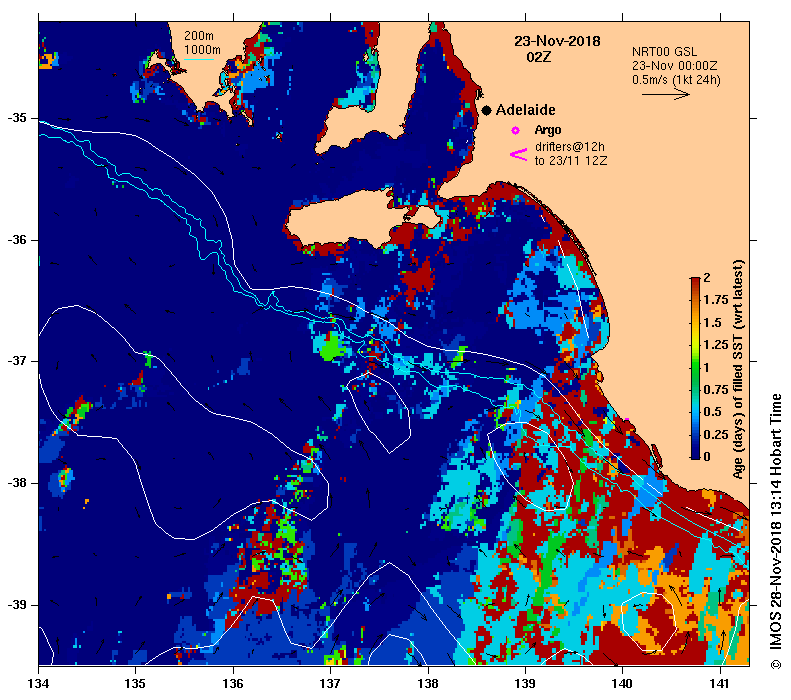Click the 1000m depth contour label
This screenshot has height=700, width=791.
pos(202,50)
